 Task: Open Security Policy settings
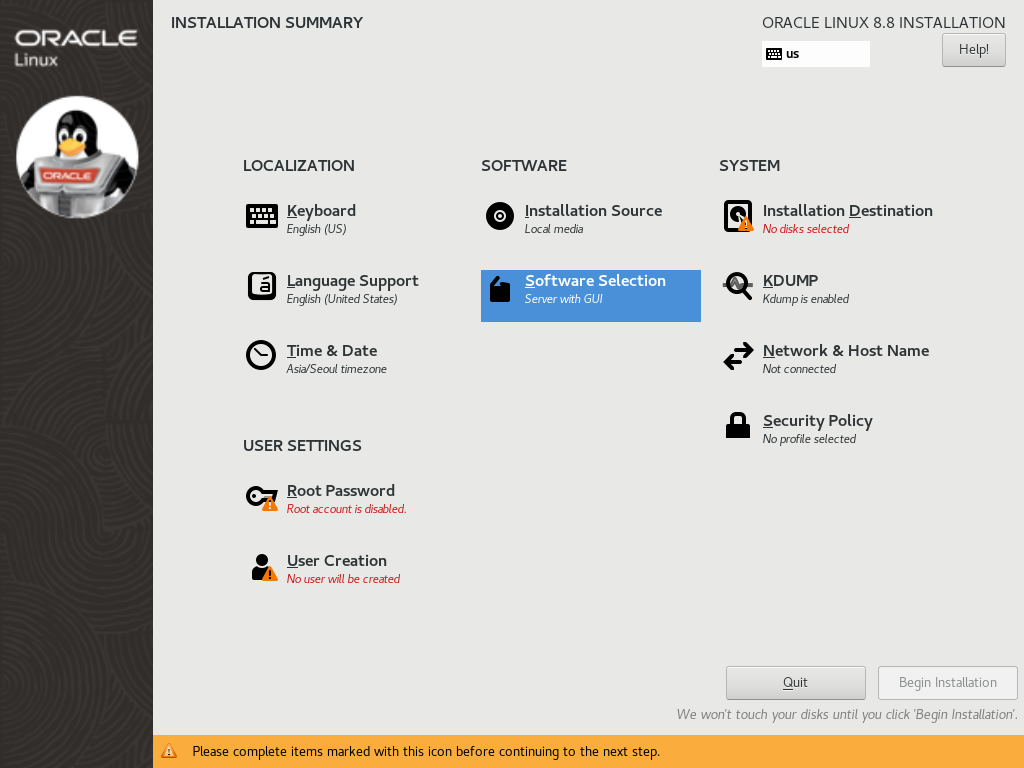click(818, 421)
